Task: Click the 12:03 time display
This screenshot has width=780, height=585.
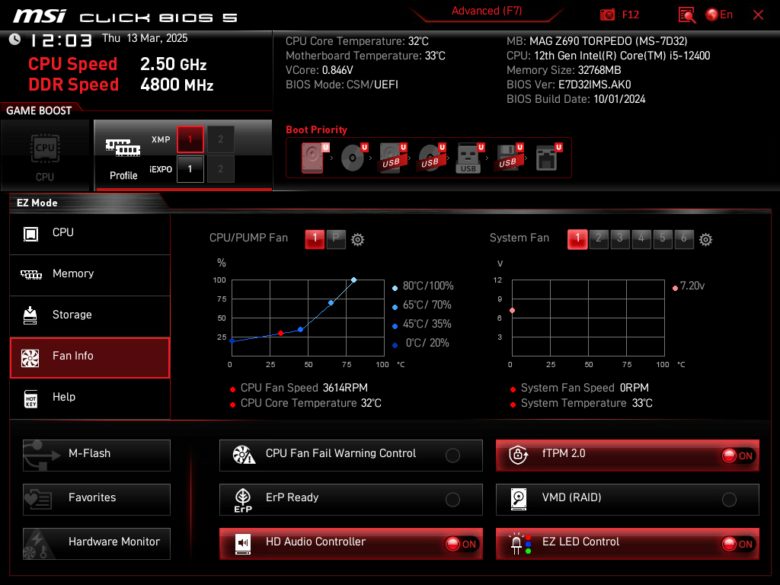Action: (x=61, y=41)
